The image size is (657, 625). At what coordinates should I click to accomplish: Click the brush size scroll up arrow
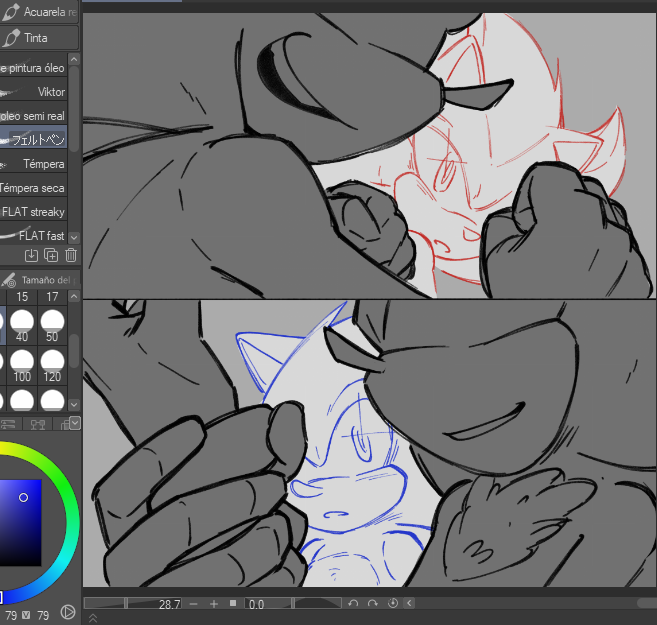tap(74, 297)
